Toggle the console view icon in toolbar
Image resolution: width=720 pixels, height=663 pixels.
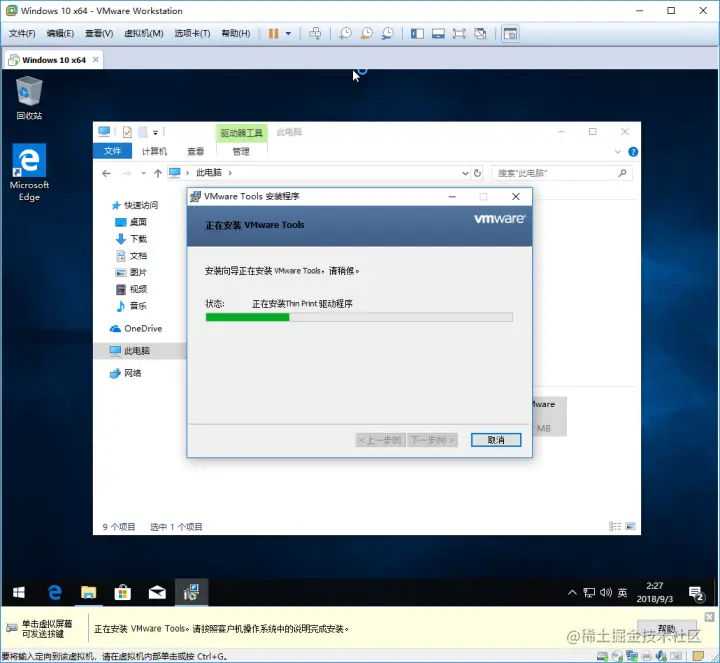pyautogui.click(x=510, y=34)
